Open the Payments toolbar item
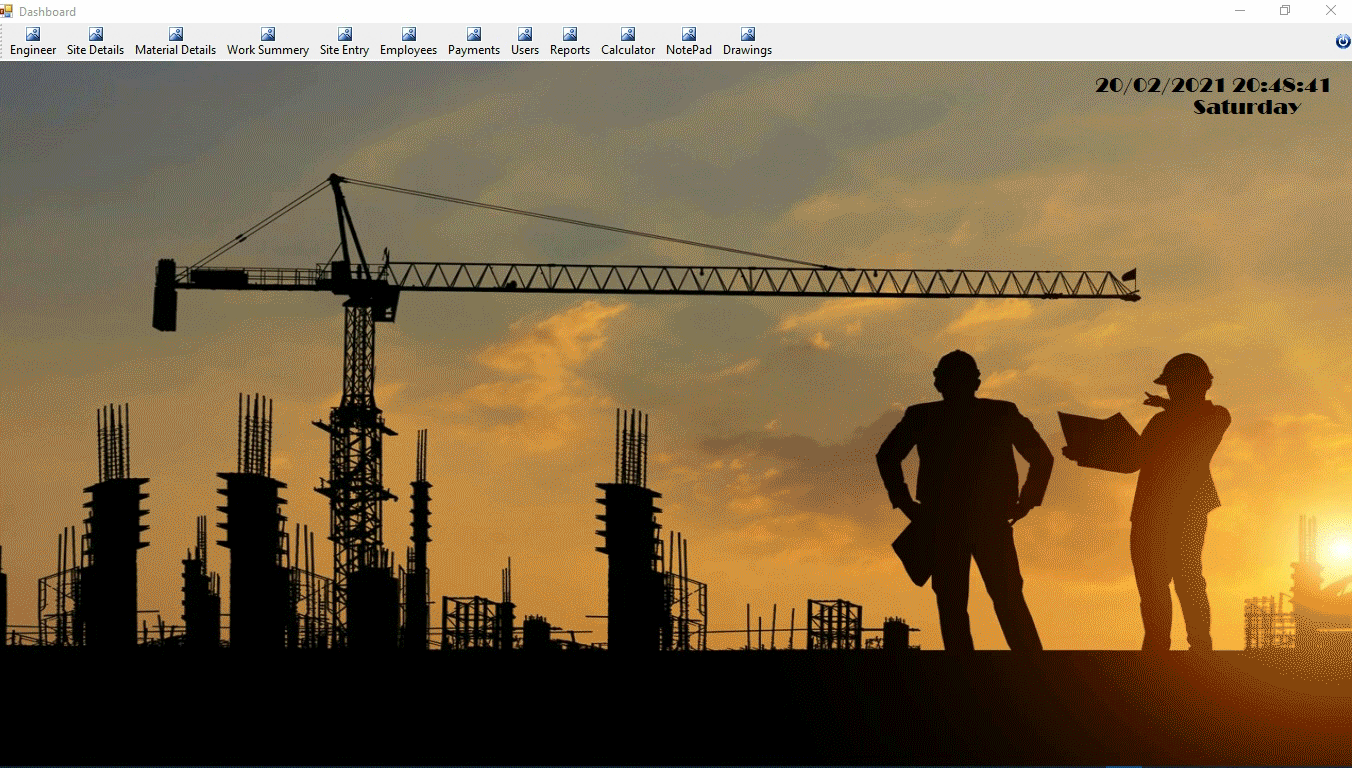The image size is (1352, 768). [x=474, y=42]
